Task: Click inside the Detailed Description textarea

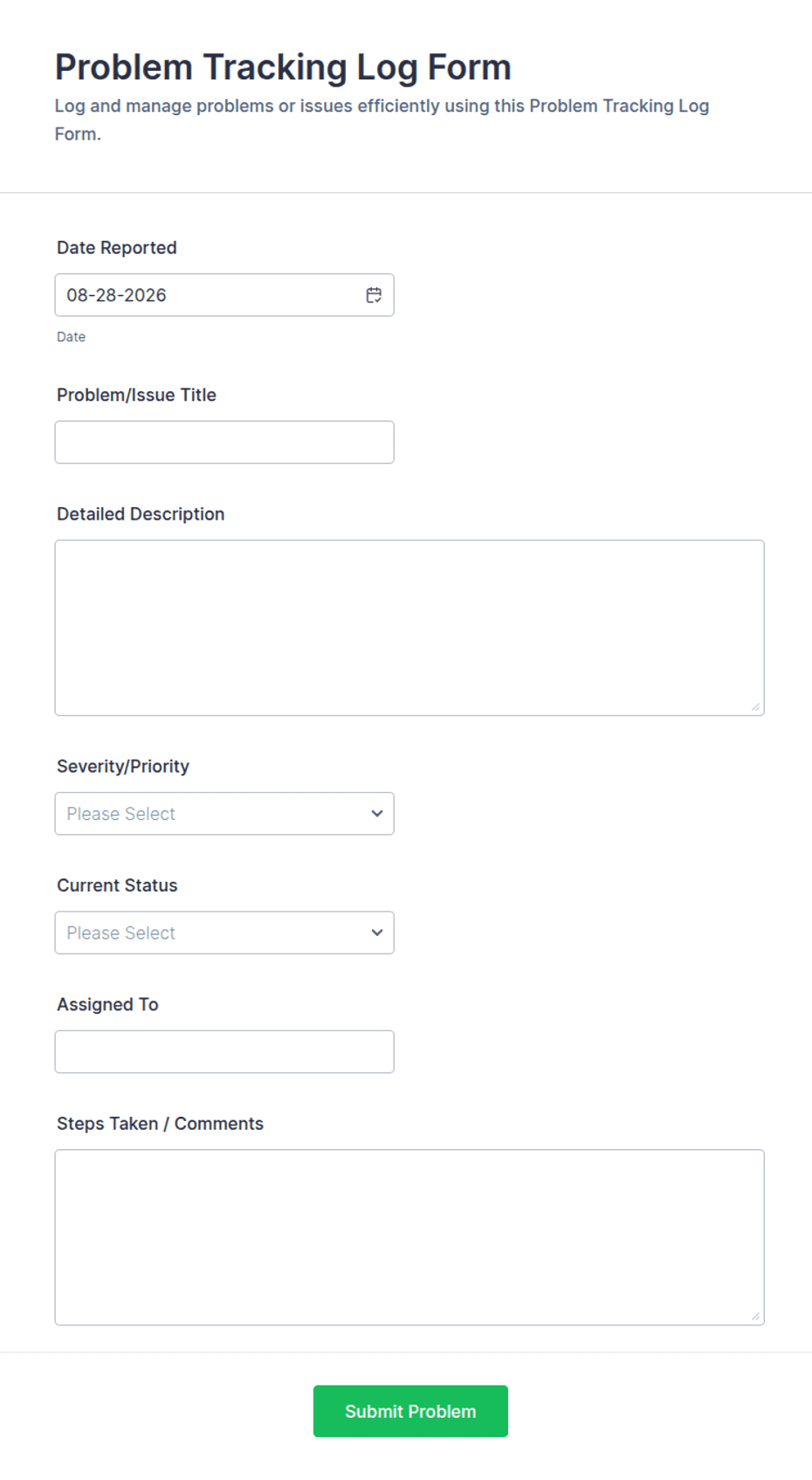Action: 409,628
